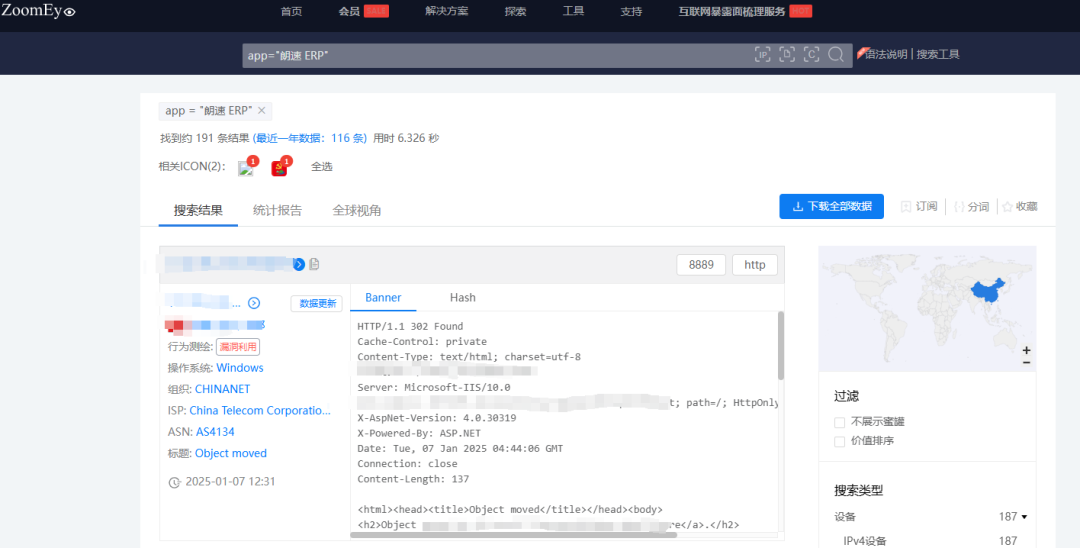The width and height of the screenshot is (1080, 548).
Task: Click the 2025-01-07 12:31 timestamp
Action: coord(230,482)
